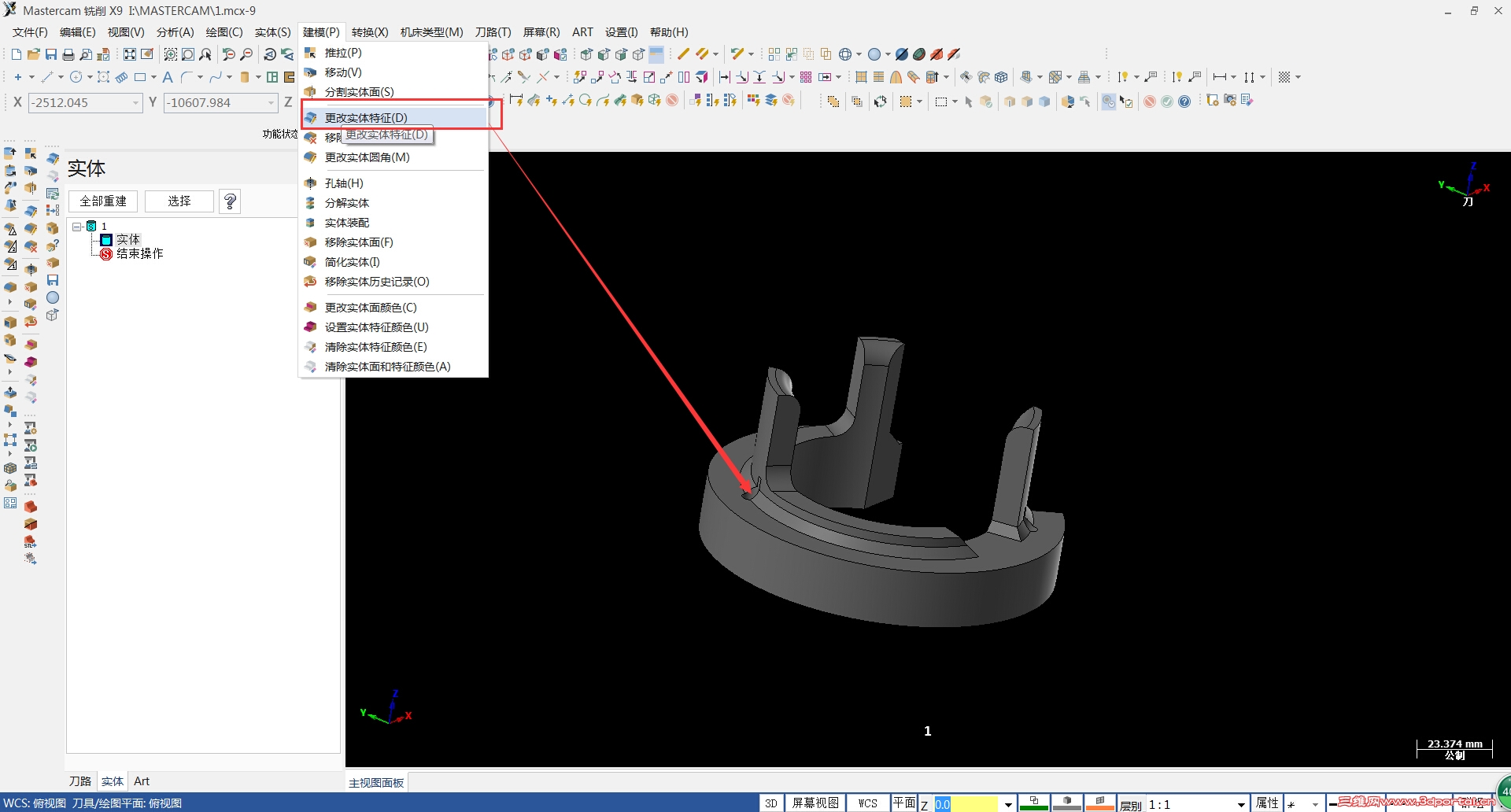The width and height of the screenshot is (1511, 812).
Task: Toggle the 3D mode button in status bar
Action: (x=771, y=803)
